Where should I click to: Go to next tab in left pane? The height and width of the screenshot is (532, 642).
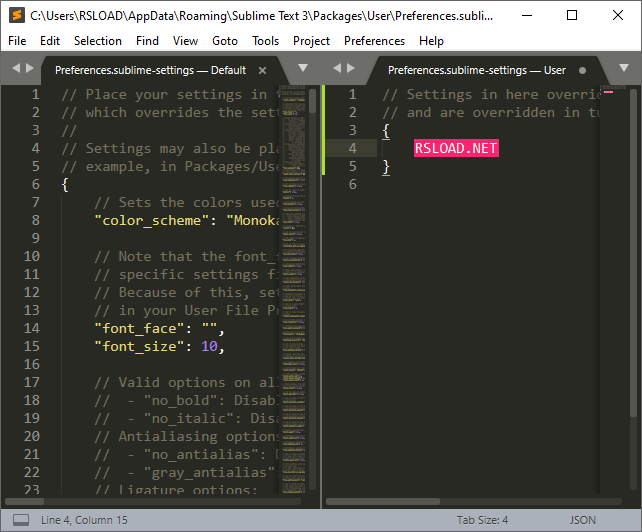coord(29,68)
